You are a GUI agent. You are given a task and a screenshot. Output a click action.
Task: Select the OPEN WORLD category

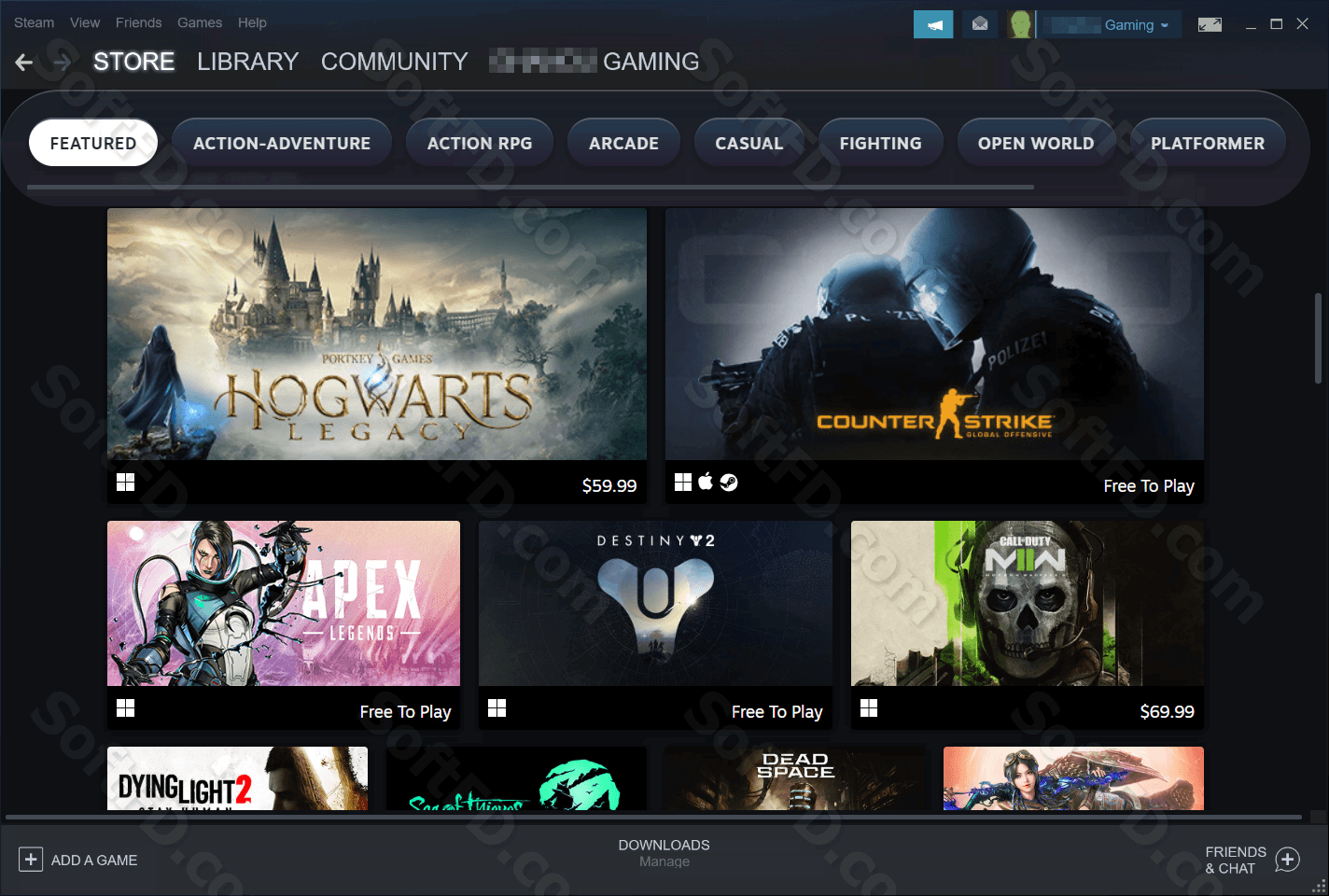(x=1036, y=143)
